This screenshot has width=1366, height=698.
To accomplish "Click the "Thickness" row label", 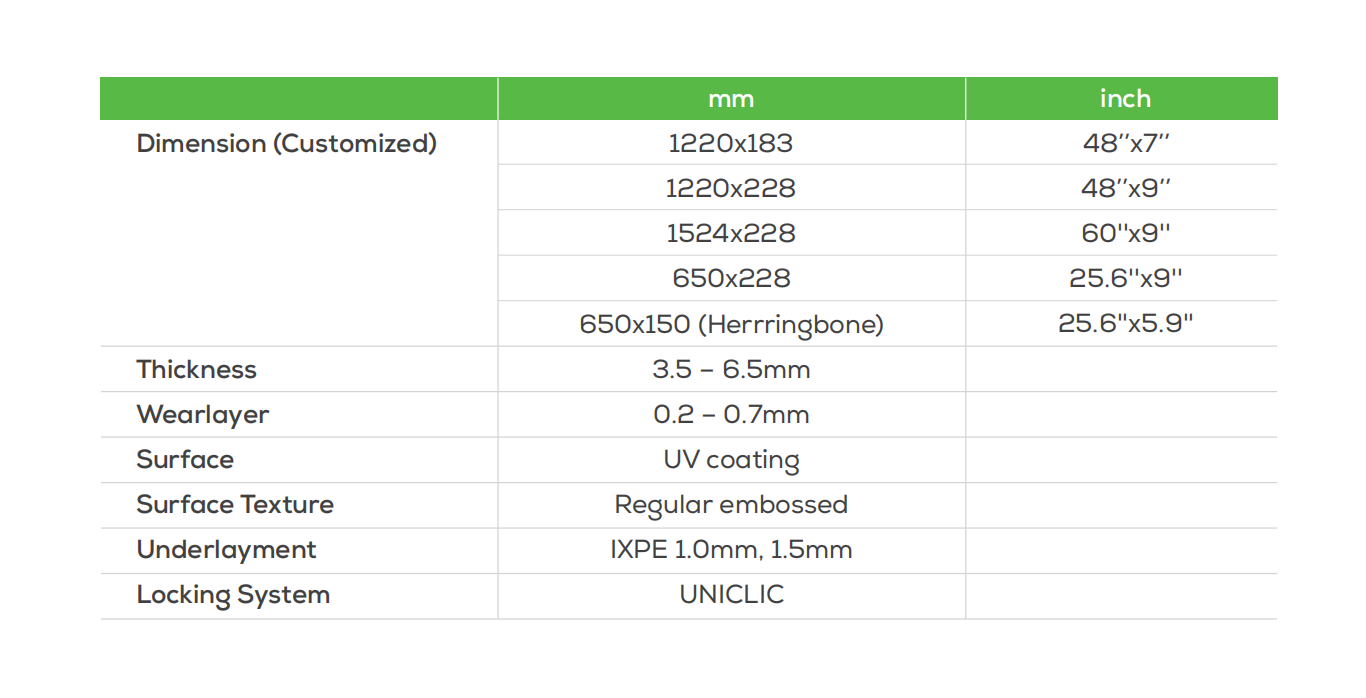I will [197, 369].
